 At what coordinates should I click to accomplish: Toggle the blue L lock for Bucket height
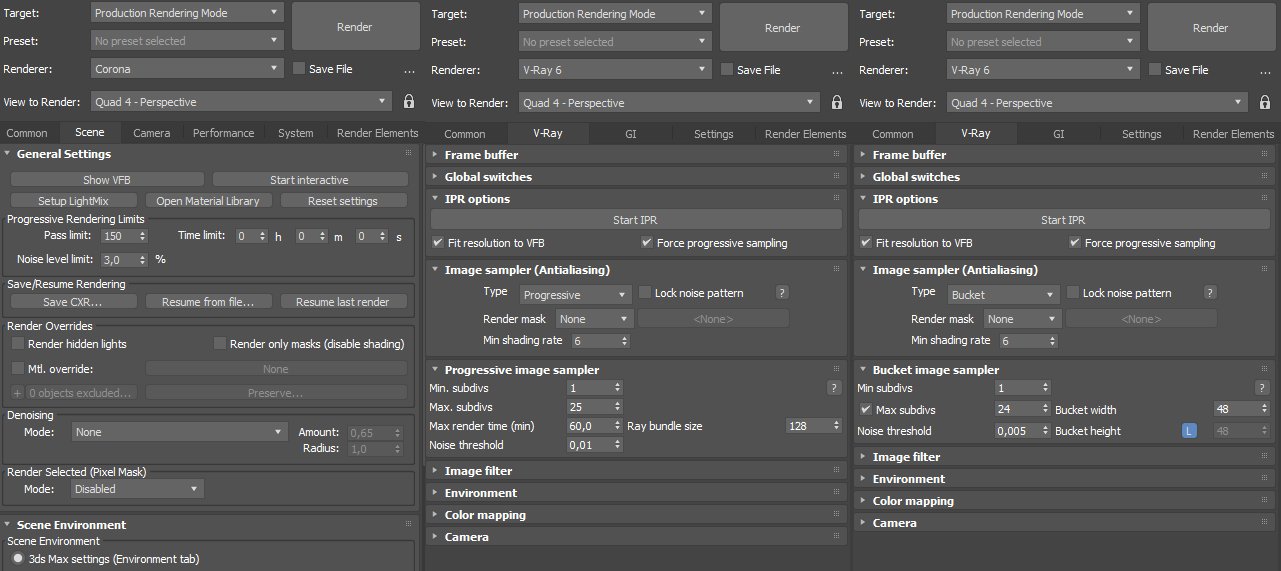(x=1189, y=431)
